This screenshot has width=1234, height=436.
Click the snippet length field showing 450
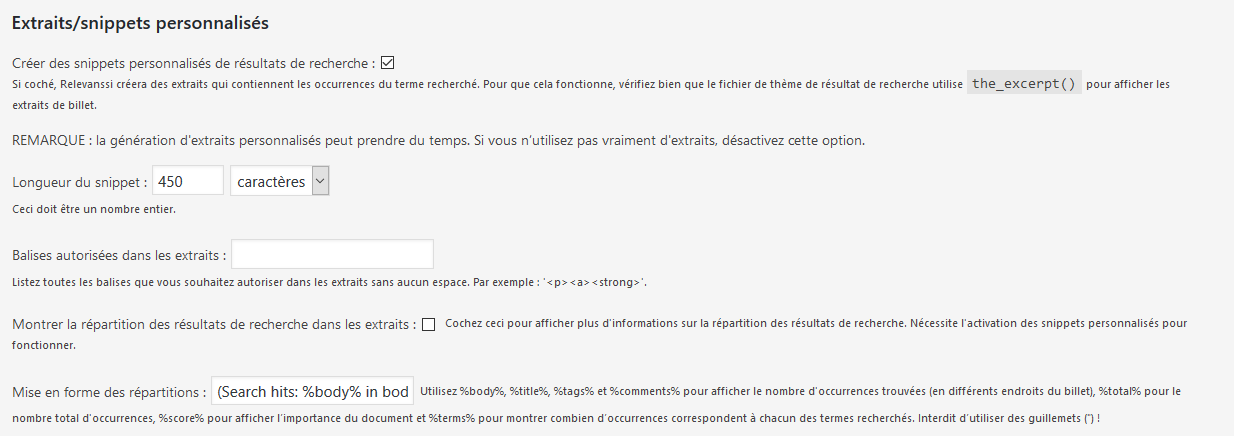188,181
